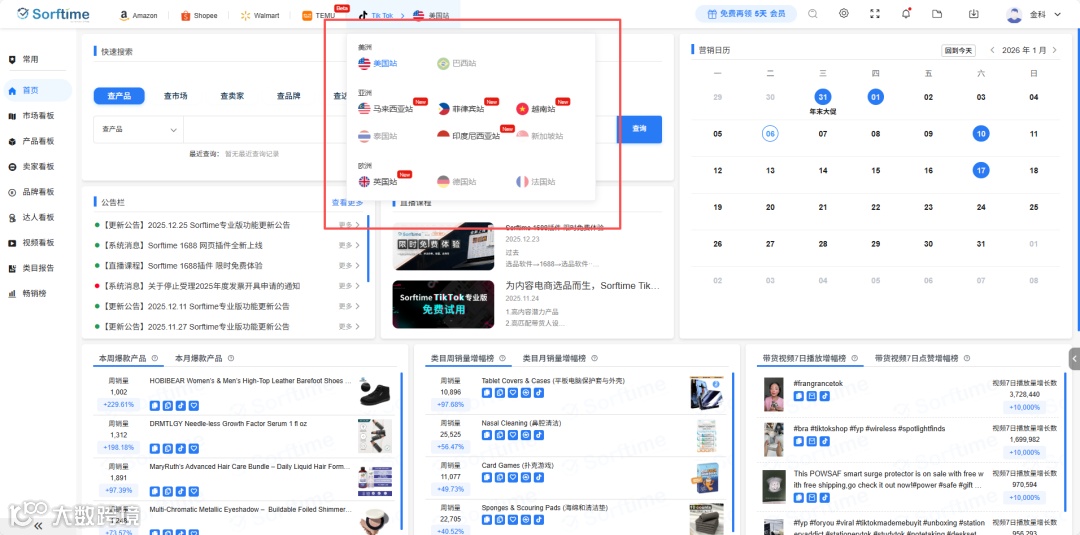Select 英国站 site
Viewport: 1080px width, 535px height.
[x=377, y=182]
